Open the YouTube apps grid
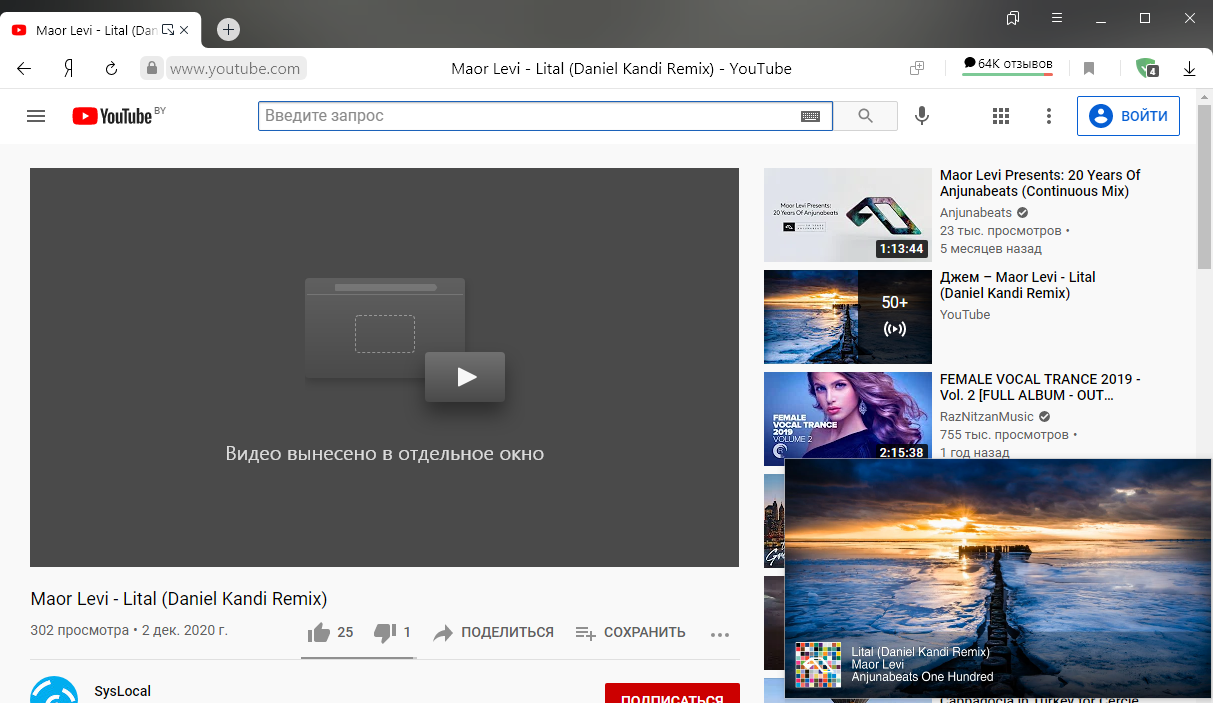1213x703 pixels. coord(1001,116)
